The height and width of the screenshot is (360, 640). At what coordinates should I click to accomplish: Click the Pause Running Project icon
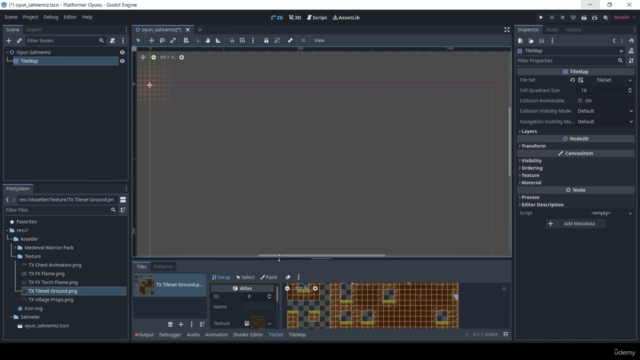pos(552,18)
